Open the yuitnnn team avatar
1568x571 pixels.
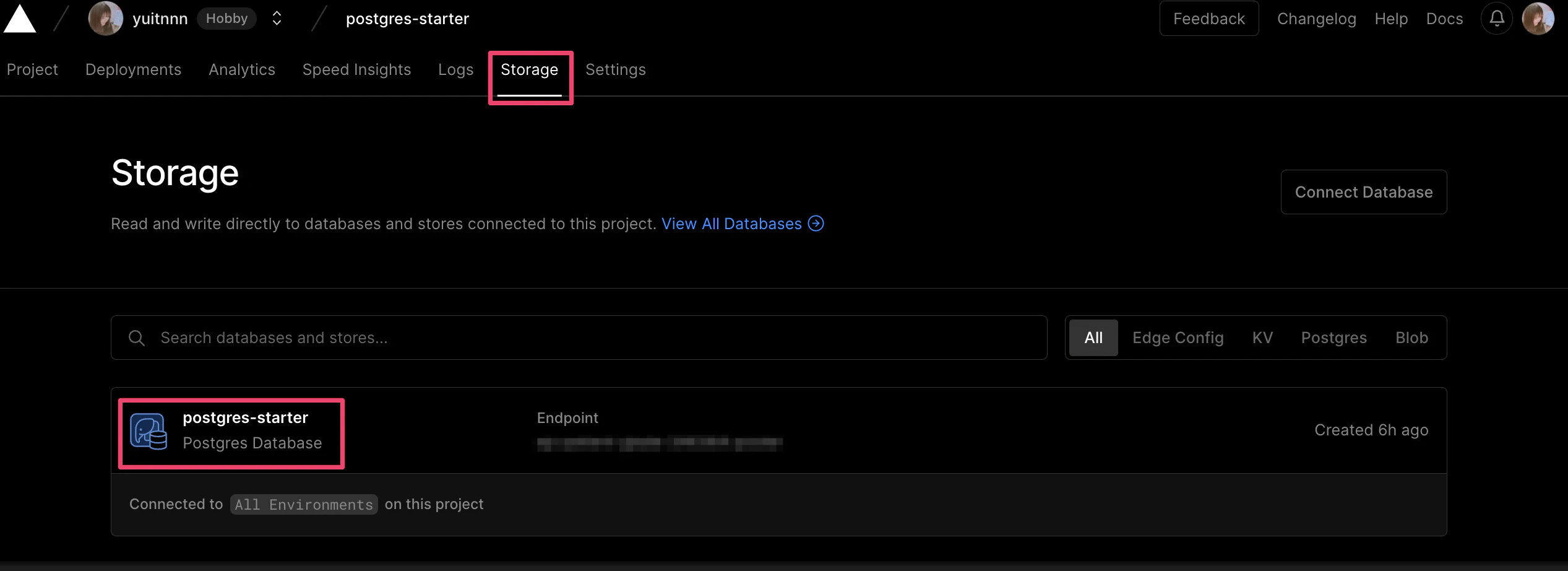point(106,19)
